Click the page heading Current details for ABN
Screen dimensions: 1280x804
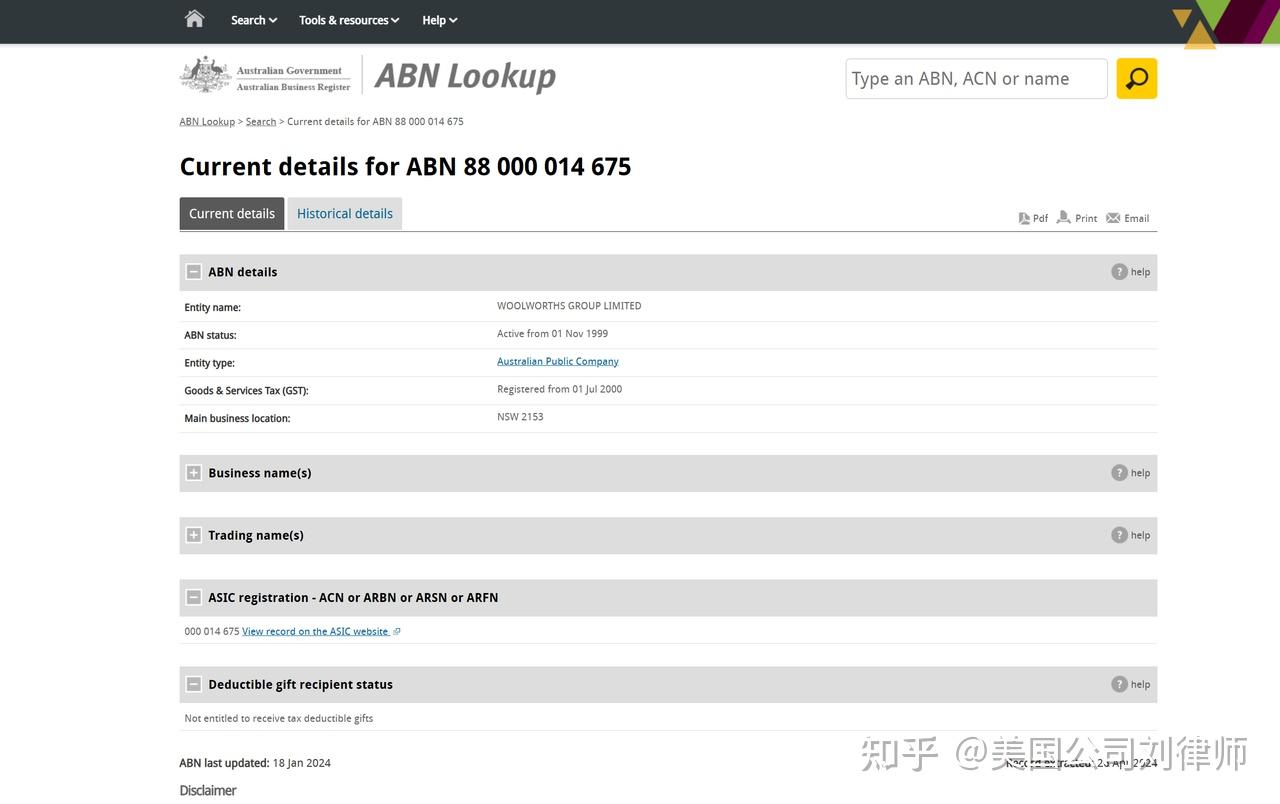coord(405,166)
